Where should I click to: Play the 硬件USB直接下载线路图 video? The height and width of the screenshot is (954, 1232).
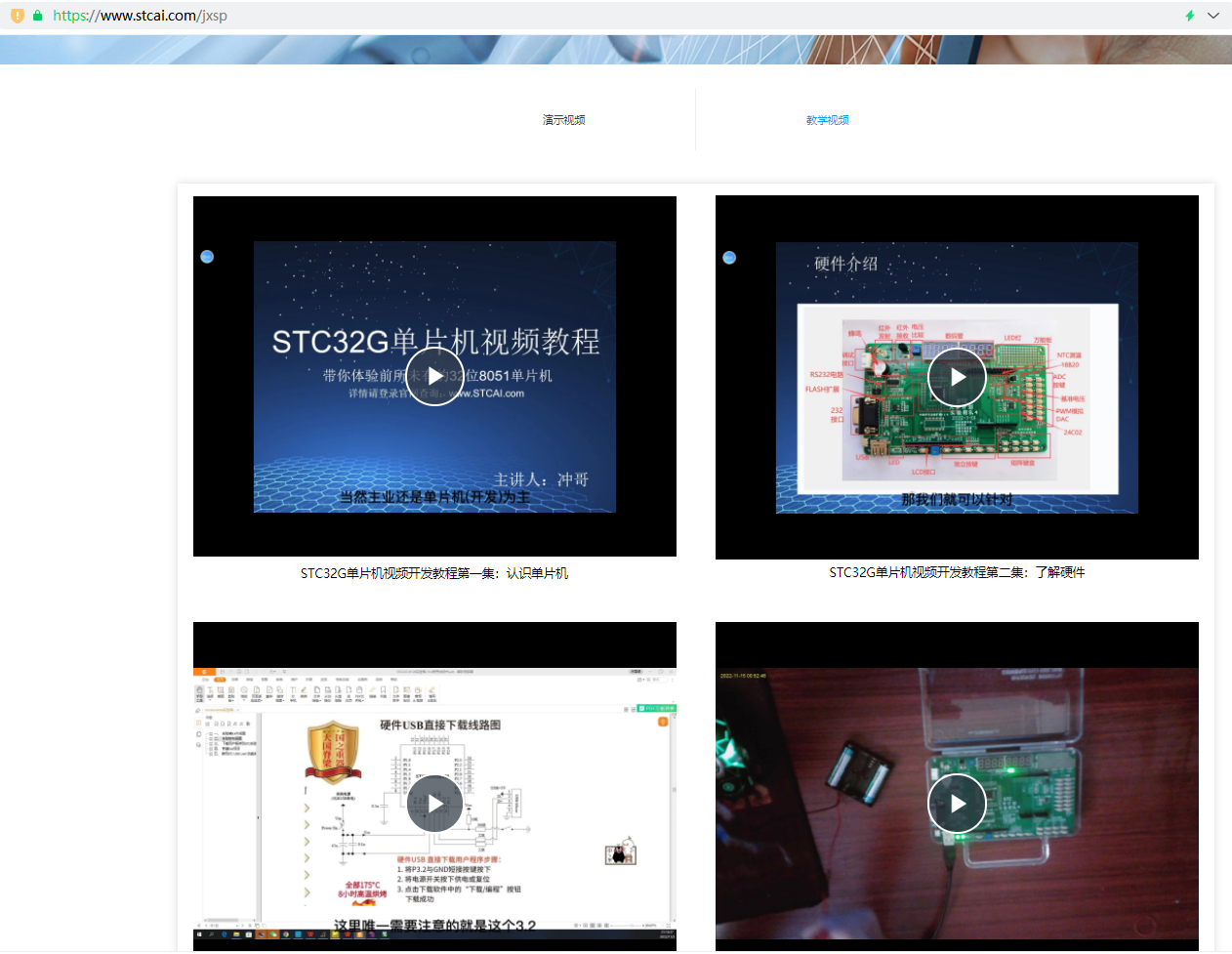click(434, 804)
